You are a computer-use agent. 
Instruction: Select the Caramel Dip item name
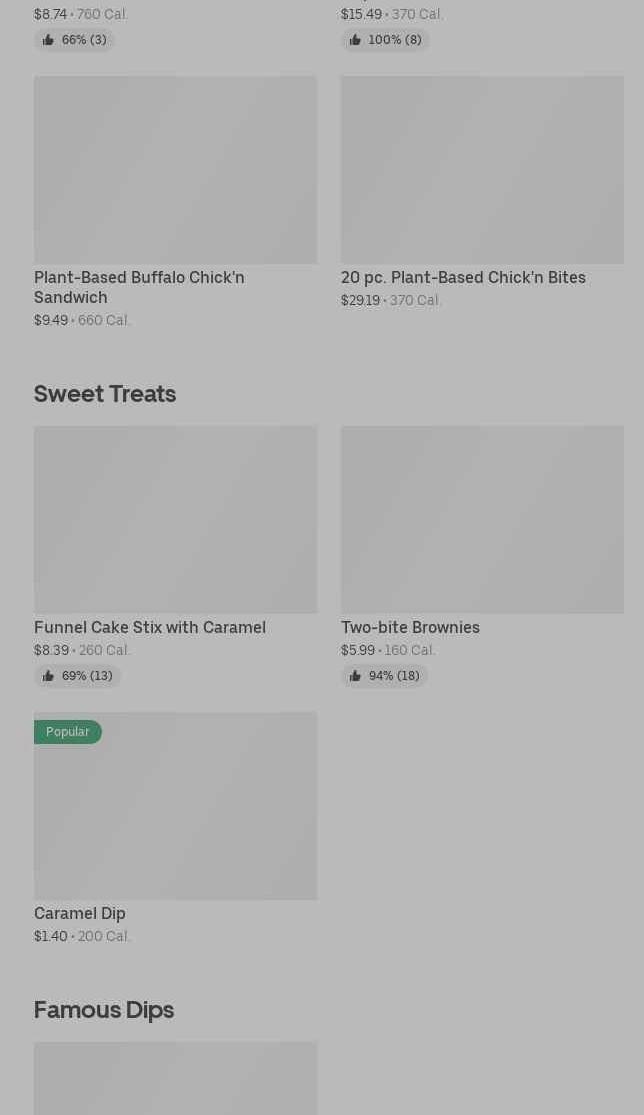coord(80,913)
